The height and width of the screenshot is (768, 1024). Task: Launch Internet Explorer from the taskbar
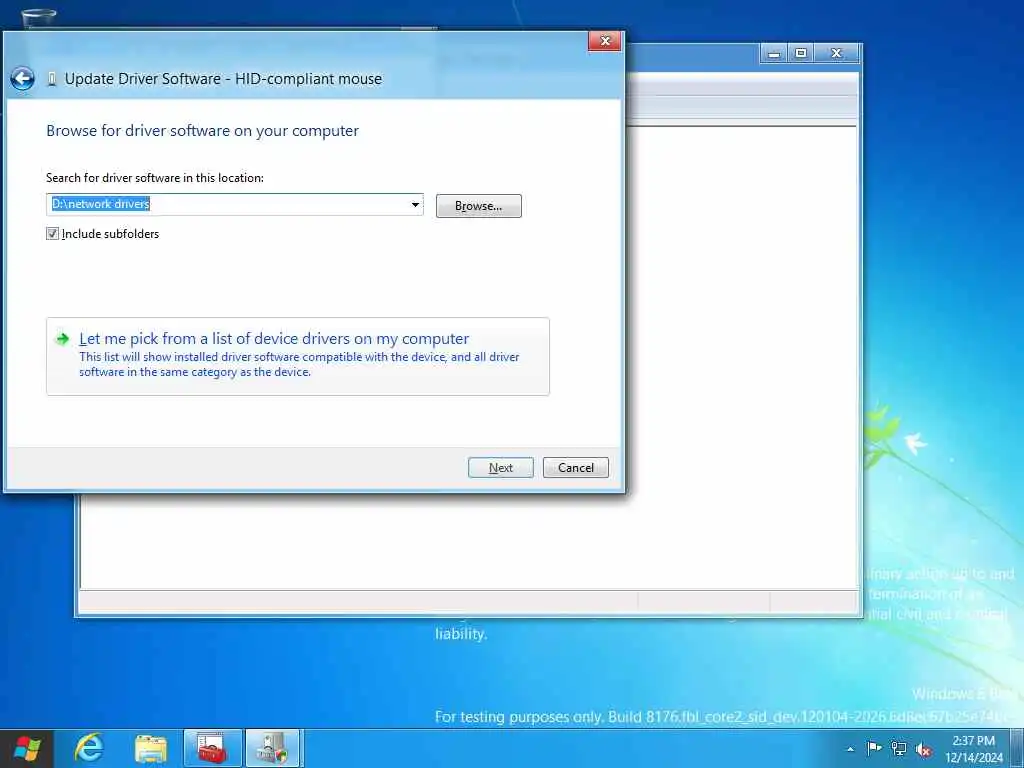point(89,748)
